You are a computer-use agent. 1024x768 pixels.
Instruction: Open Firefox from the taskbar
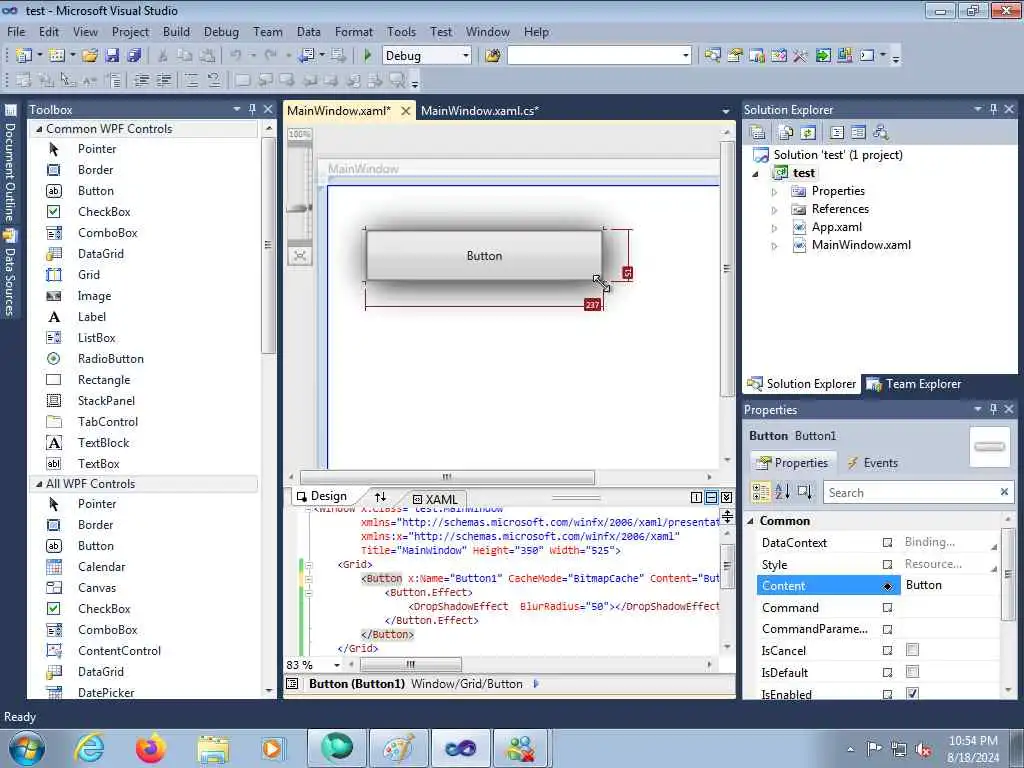pyautogui.click(x=150, y=748)
